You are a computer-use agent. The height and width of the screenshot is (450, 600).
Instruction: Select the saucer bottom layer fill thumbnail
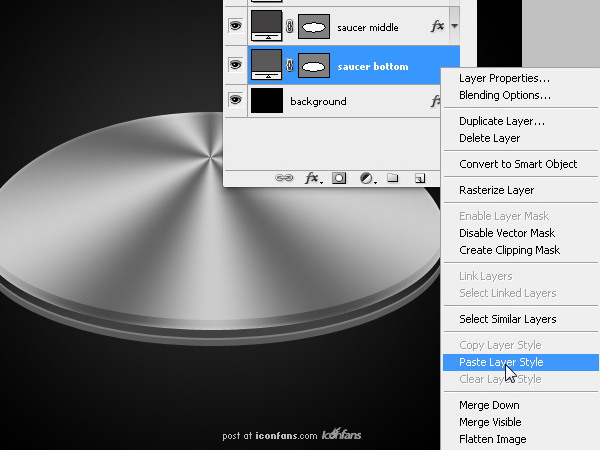coord(266,64)
